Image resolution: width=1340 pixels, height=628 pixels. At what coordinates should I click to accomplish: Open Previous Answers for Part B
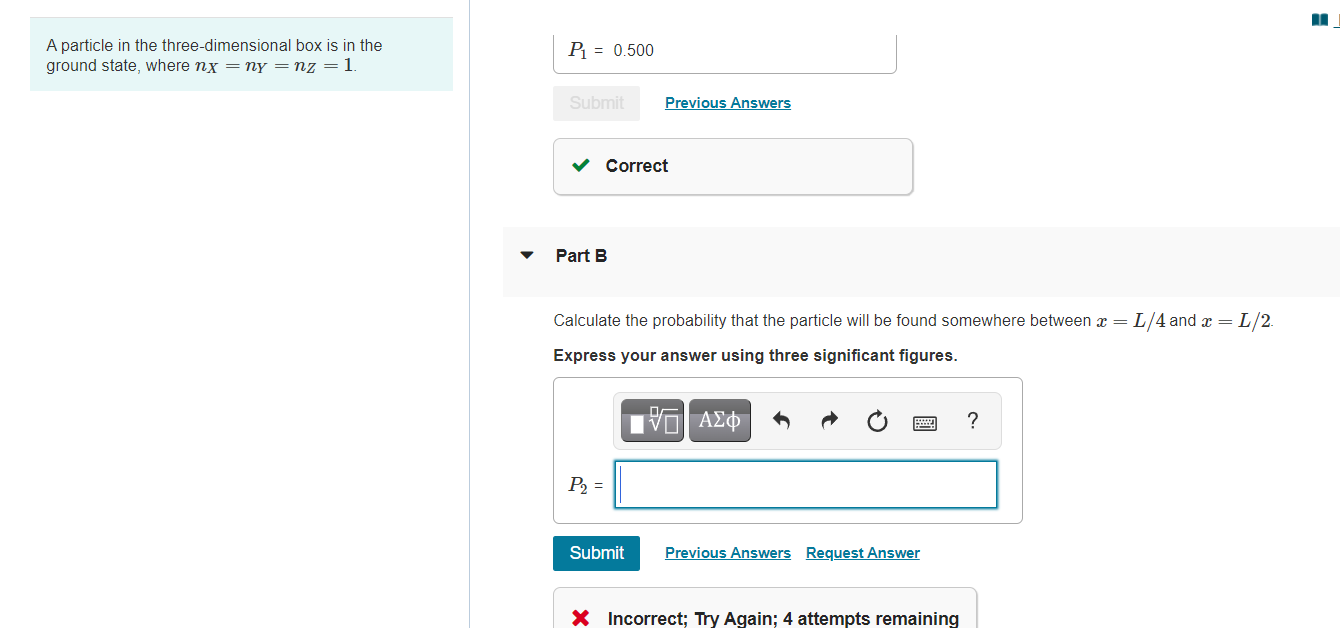coord(727,553)
